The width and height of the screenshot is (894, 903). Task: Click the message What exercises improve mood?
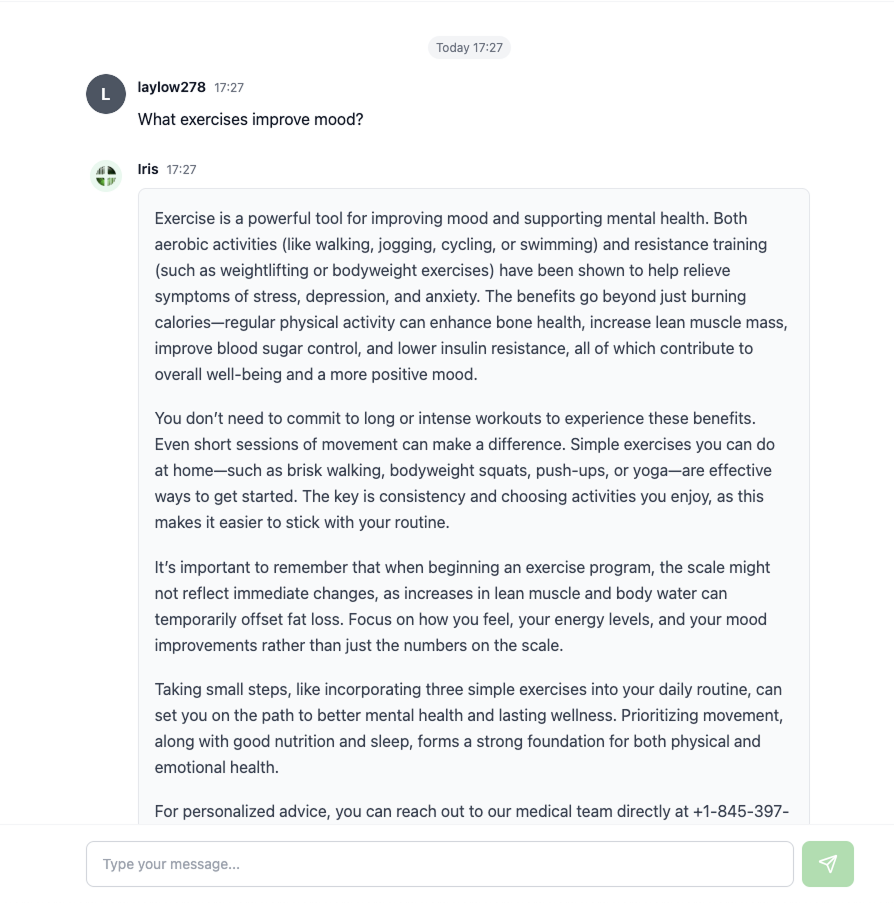(251, 119)
